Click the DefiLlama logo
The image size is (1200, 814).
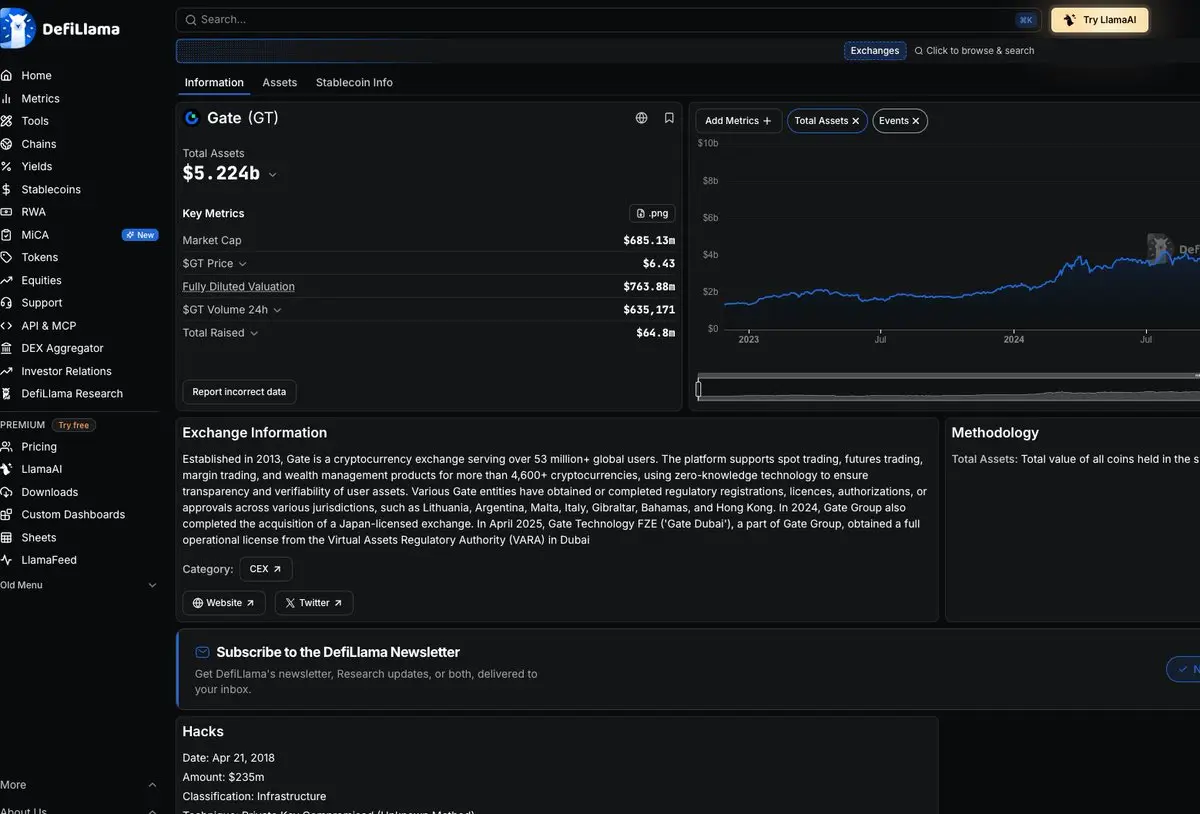[x=60, y=28]
